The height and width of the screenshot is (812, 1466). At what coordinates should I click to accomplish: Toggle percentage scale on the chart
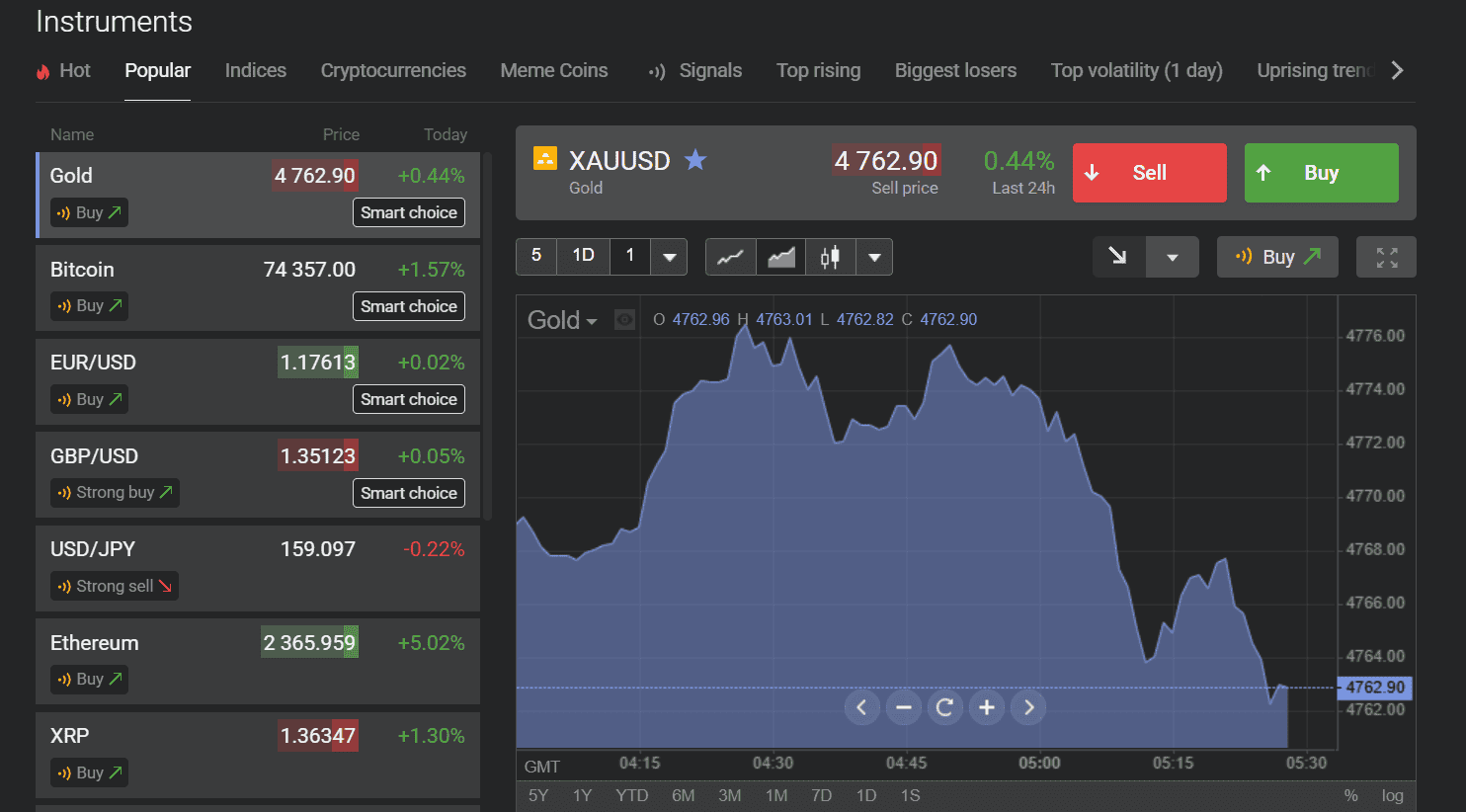[1350, 795]
